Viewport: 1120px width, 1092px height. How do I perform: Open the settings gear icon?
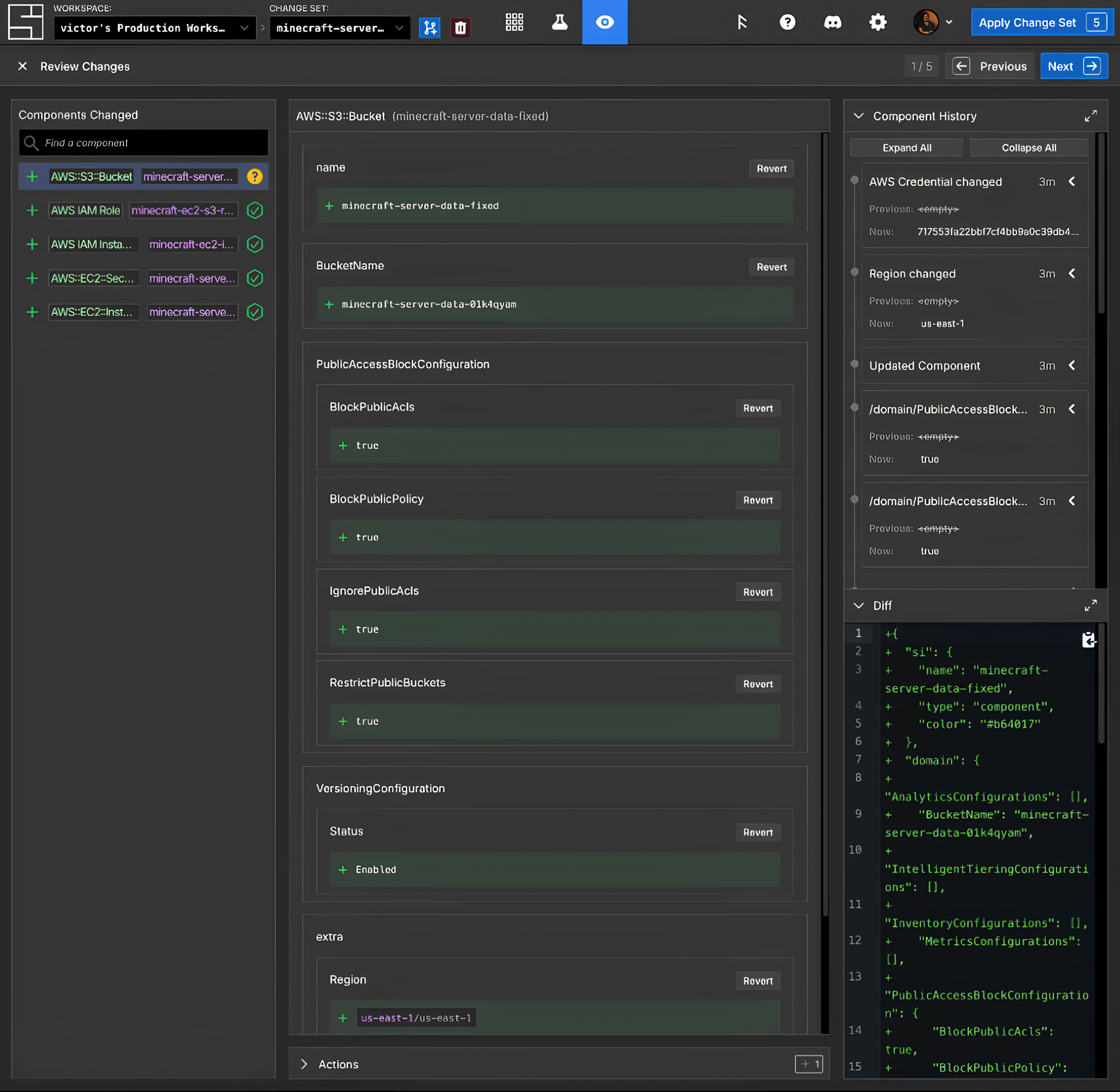pos(877,22)
